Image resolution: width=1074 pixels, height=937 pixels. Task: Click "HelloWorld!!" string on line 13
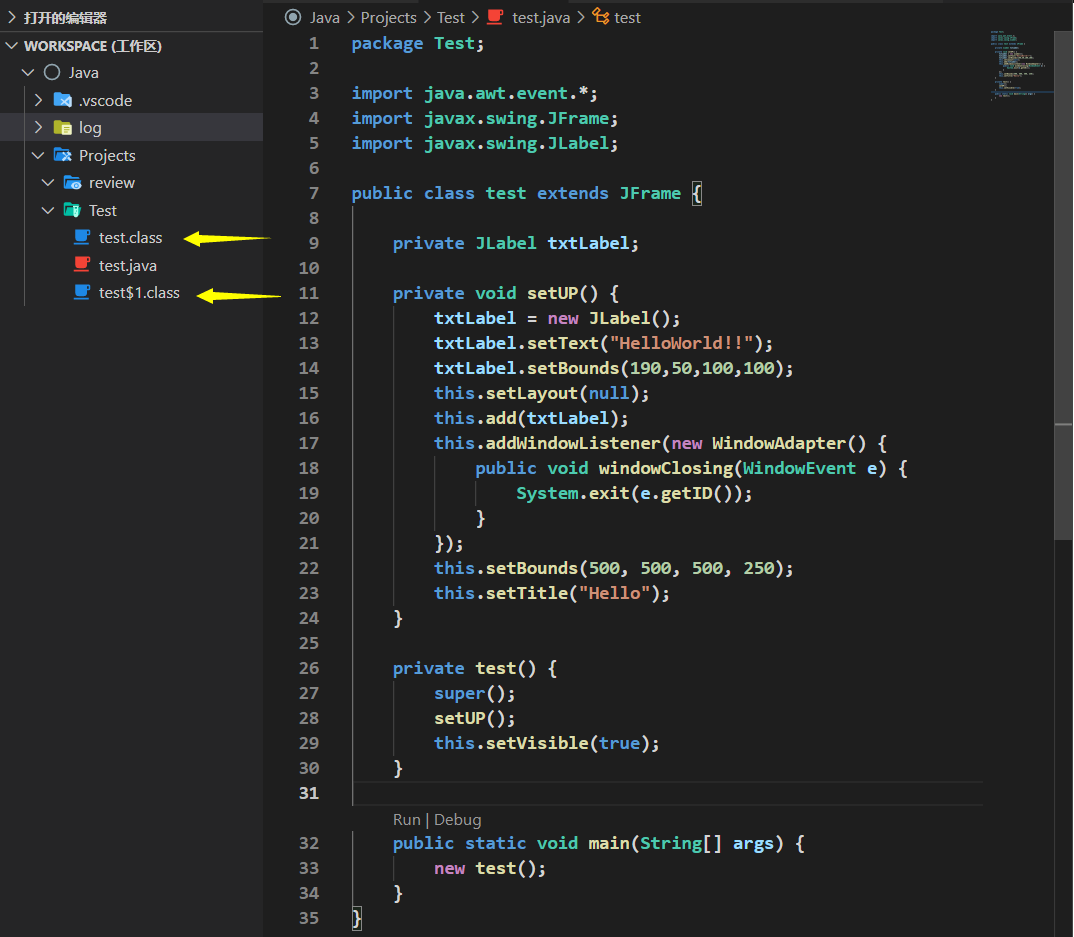click(682, 343)
